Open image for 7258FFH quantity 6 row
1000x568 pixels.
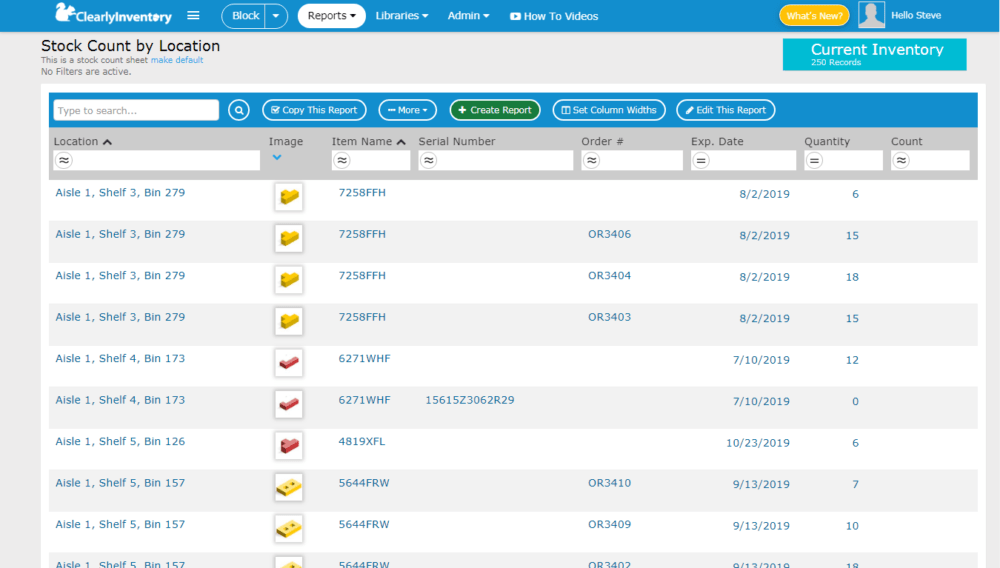[289, 196]
